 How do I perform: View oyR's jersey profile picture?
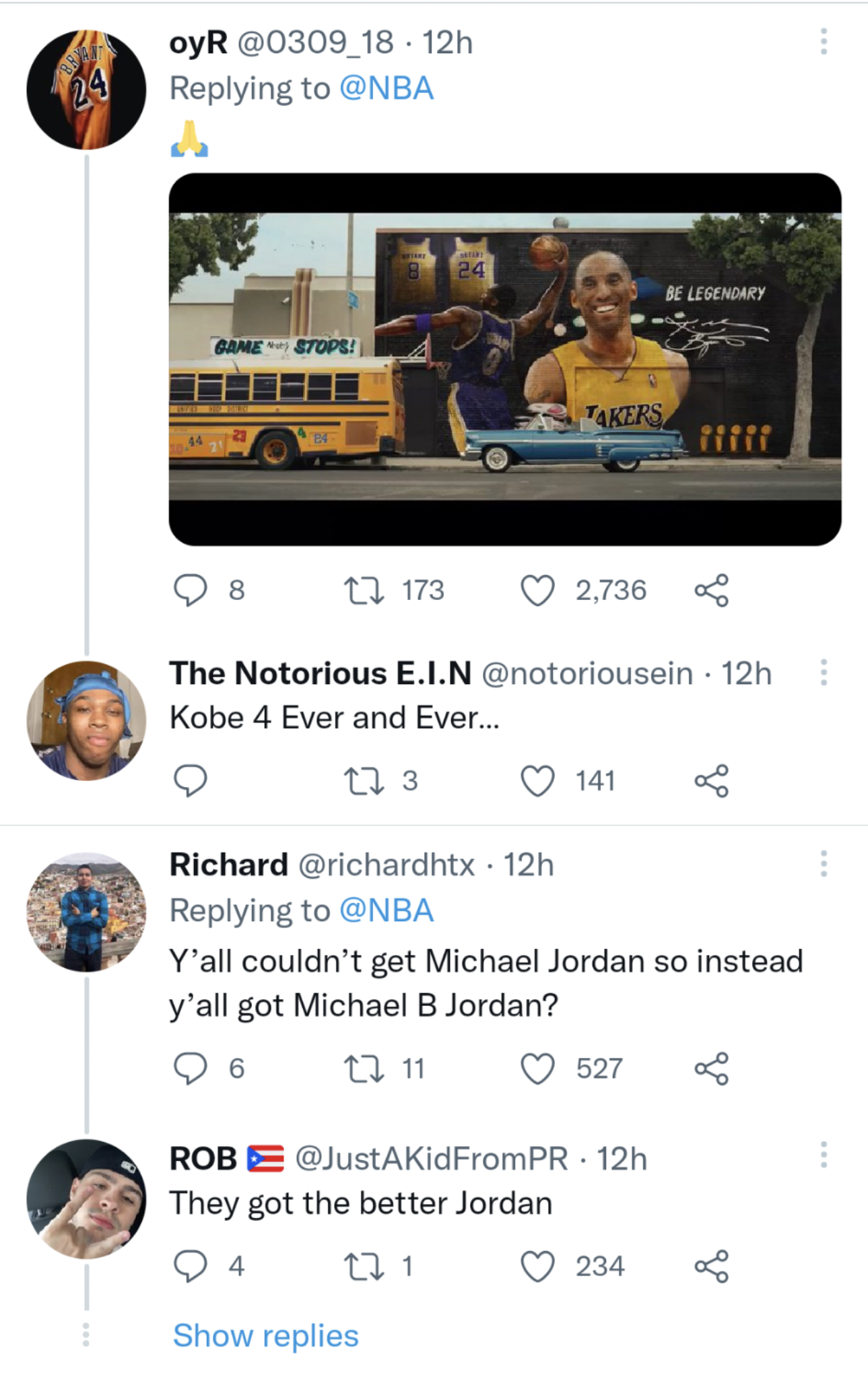(x=86, y=90)
